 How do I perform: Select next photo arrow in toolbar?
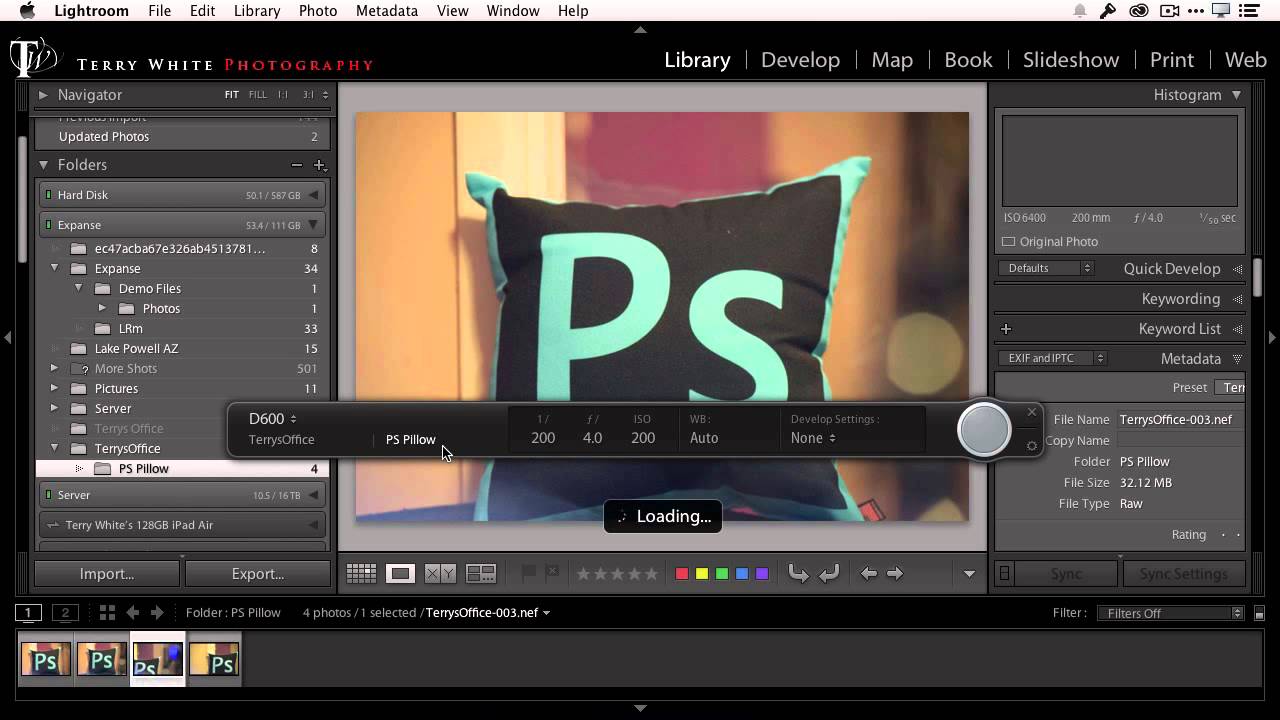(895, 573)
